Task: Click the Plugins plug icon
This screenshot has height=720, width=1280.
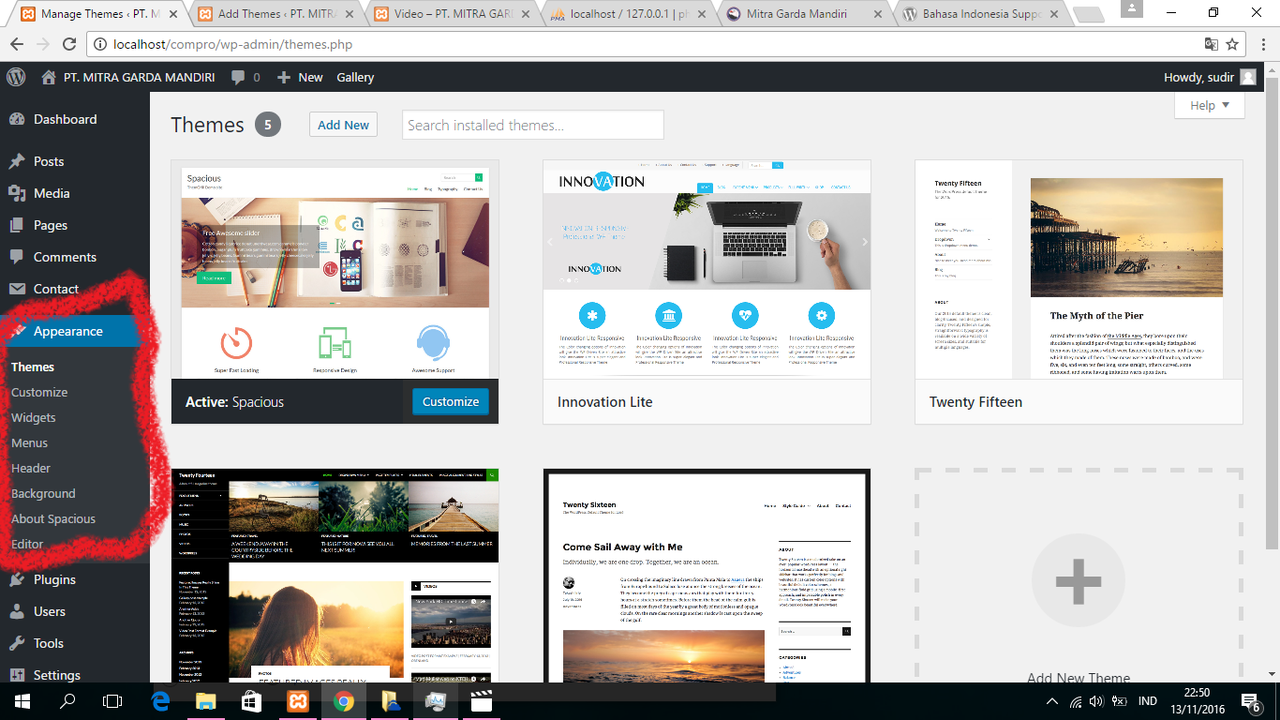Action: tap(17, 579)
